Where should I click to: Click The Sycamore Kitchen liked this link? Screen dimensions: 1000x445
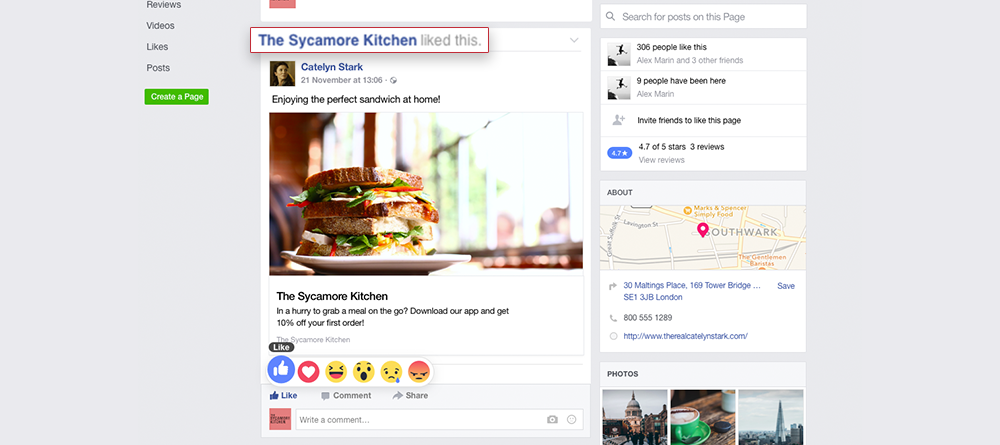tap(337, 40)
